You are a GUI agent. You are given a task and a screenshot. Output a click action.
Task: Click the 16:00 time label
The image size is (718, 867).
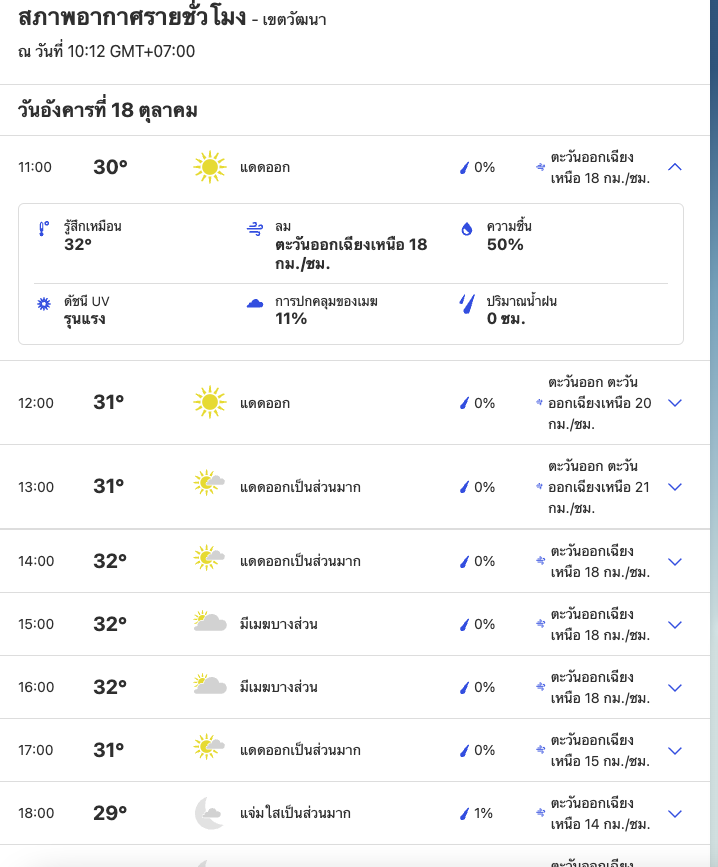click(36, 687)
